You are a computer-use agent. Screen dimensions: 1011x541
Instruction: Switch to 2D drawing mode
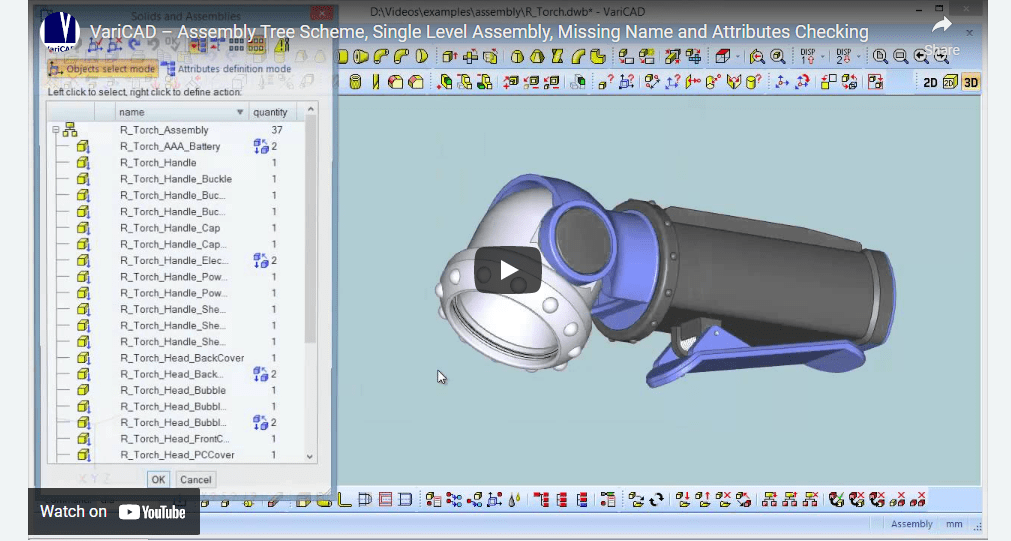[x=930, y=83]
